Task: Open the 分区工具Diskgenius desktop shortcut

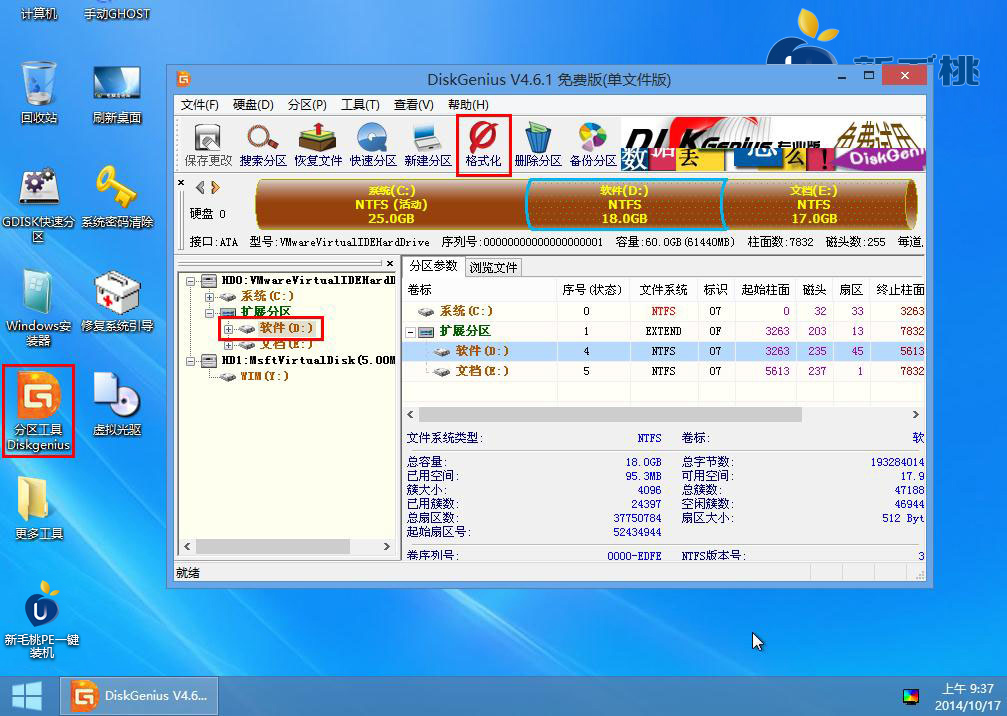Action: click(38, 410)
